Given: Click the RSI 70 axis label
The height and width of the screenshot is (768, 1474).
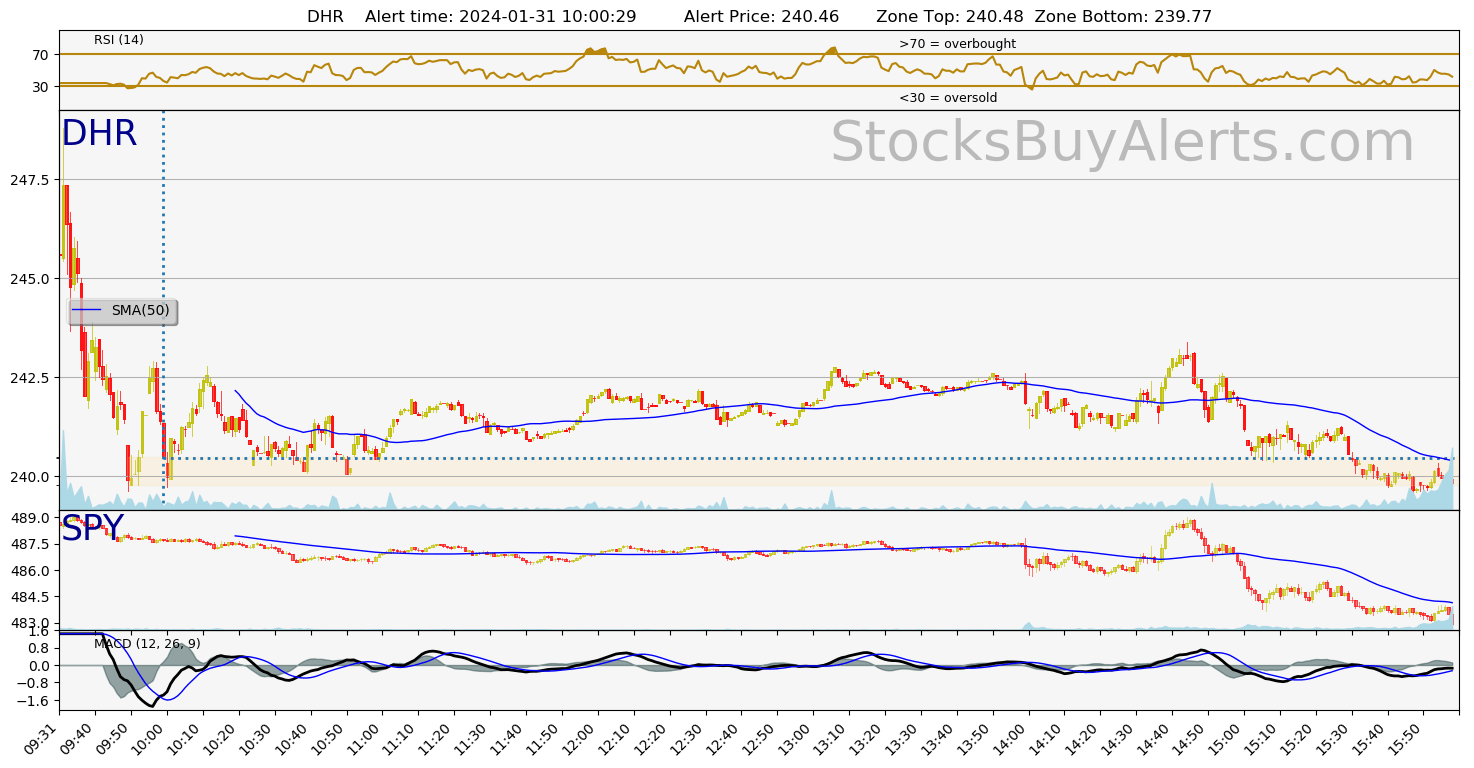Looking at the screenshot, I should click(x=41, y=55).
